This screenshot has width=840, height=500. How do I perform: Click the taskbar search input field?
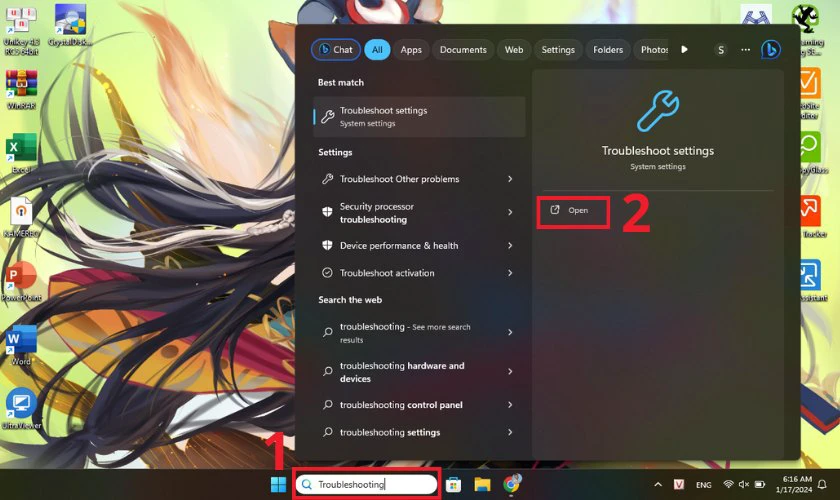366,484
